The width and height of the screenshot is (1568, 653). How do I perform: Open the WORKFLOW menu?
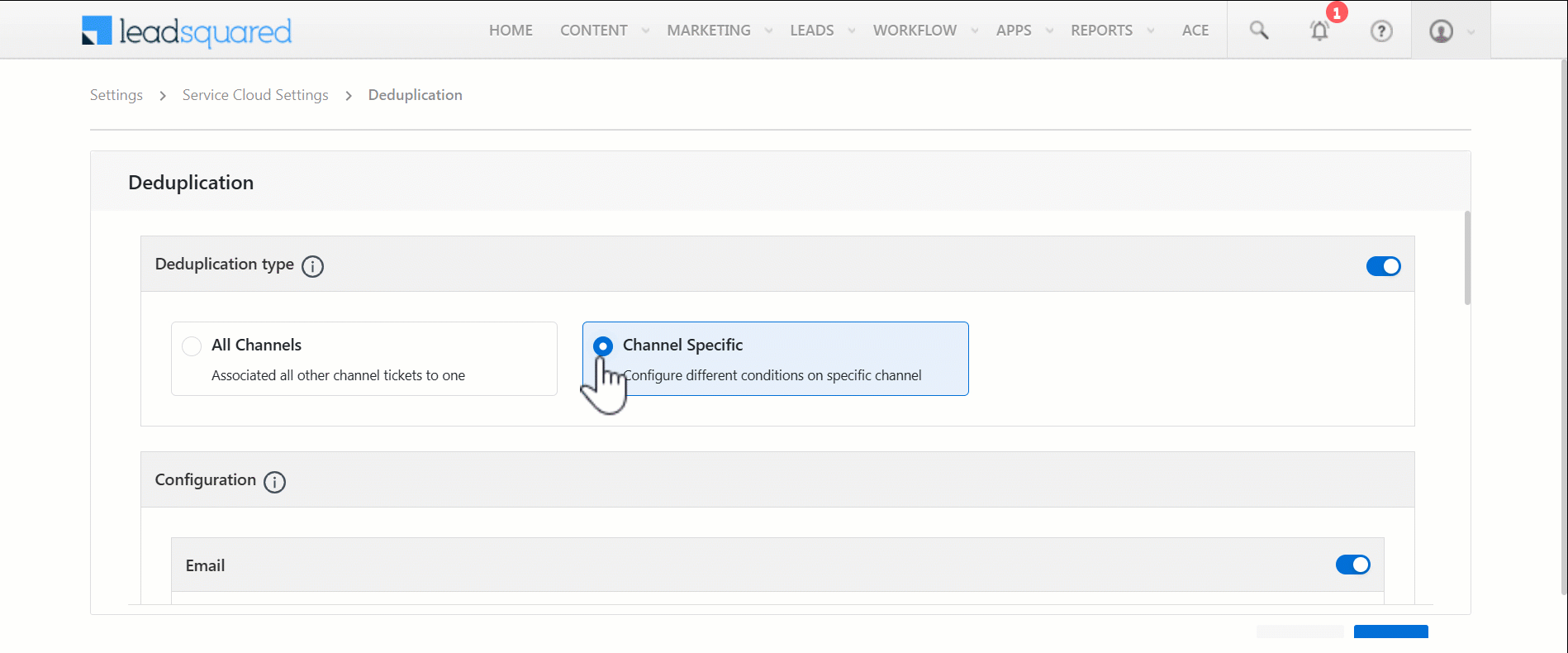point(915,31)
